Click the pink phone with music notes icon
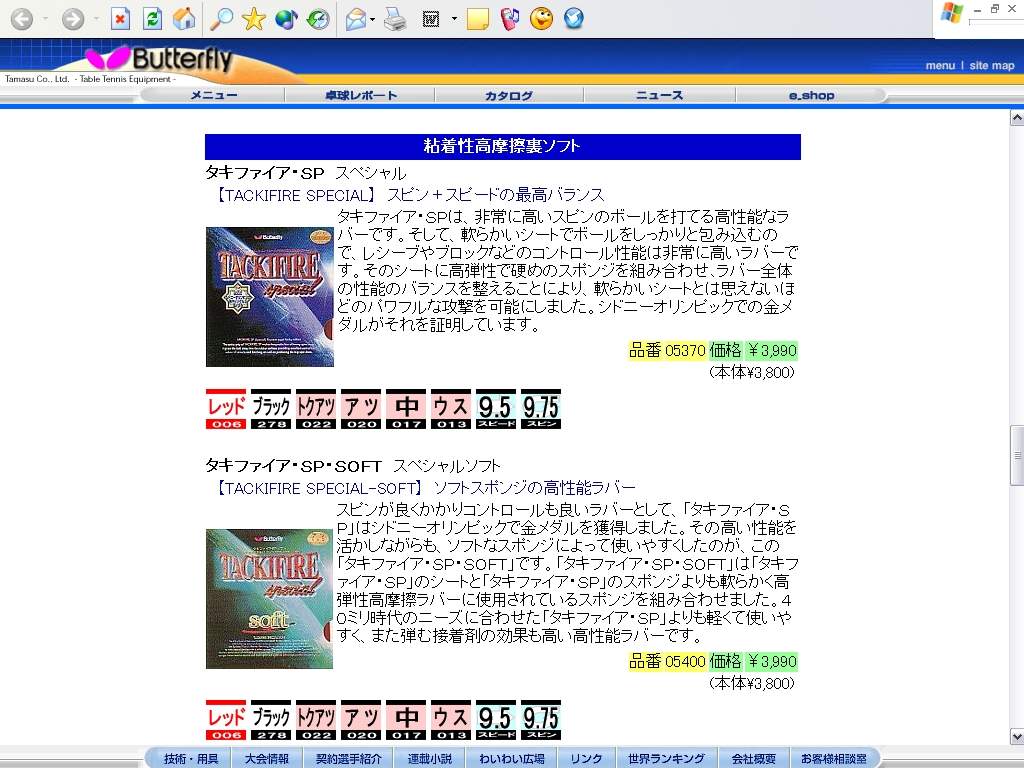Image resolution: width=1024 pixels, height=768 pixels. 509,19
